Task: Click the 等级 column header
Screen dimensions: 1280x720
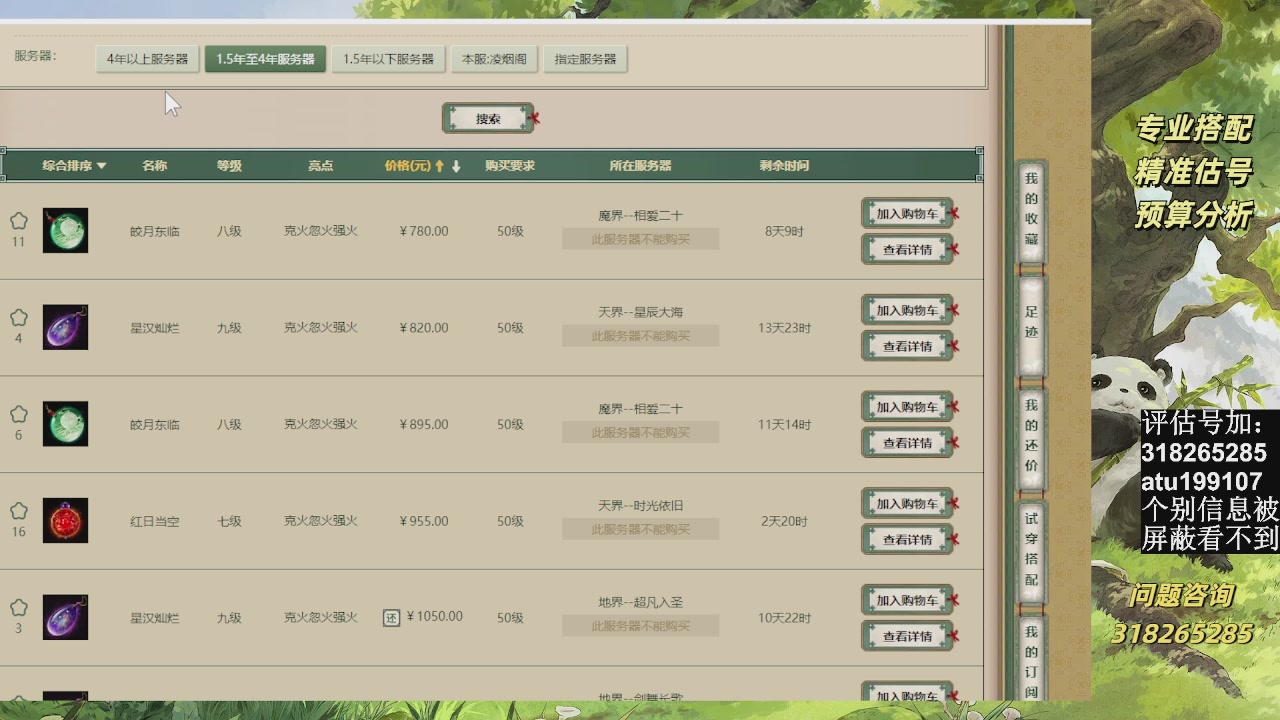Action: coord(229,166)
